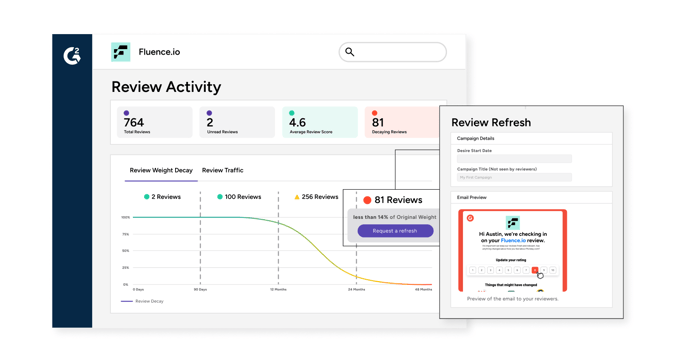The width and height of the screenshot is (675, 364).
Task: Click the yellow warning triangle beside 256 Reviews
Action: point(297,197)
